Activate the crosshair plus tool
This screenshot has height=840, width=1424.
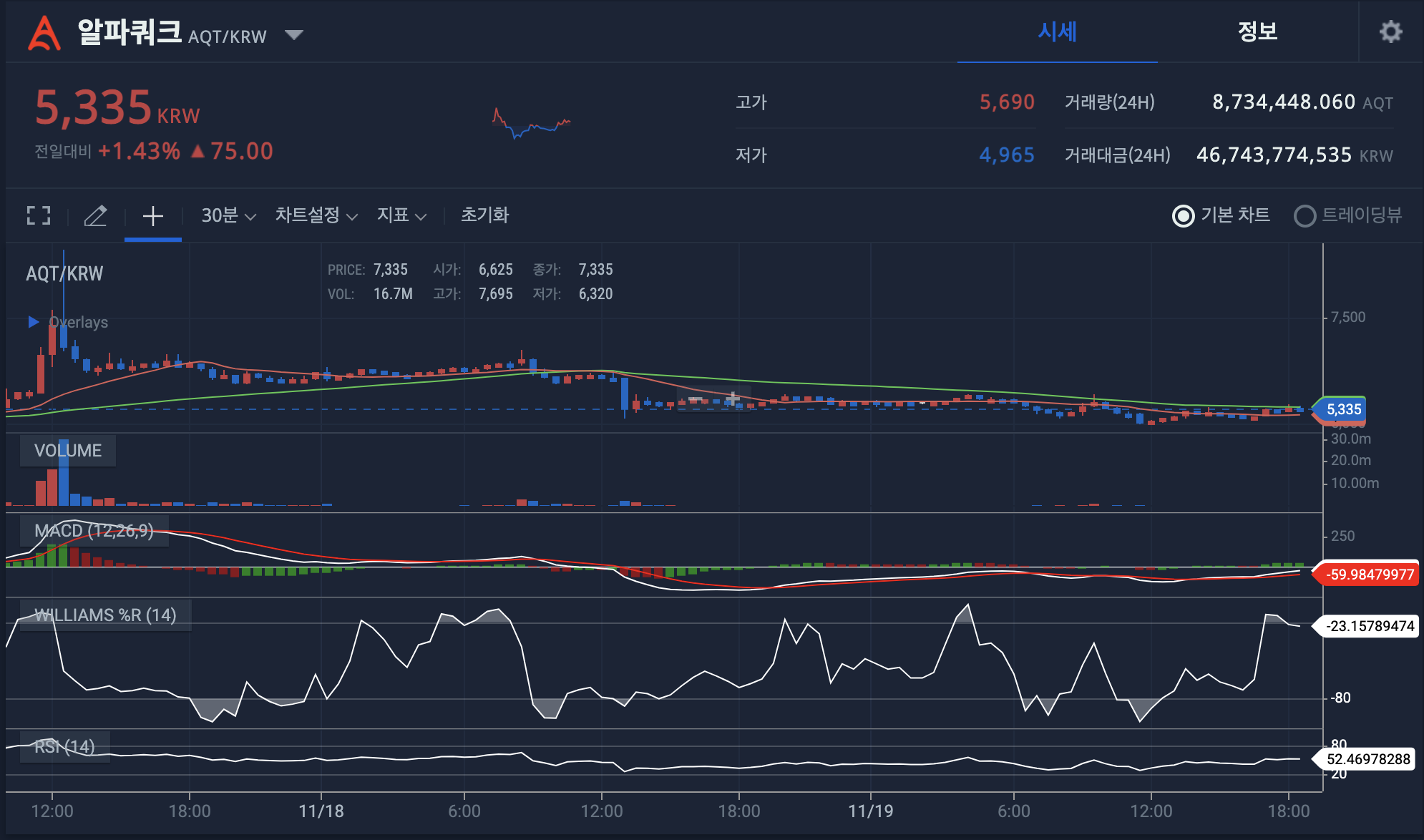pos(152,215)
